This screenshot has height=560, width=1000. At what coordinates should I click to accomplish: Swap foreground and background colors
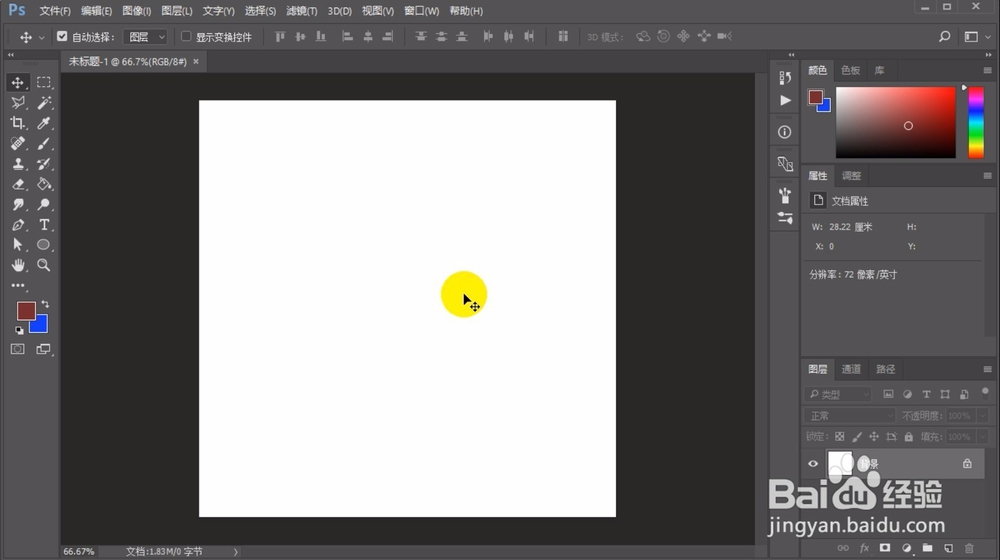tap(45, 304)
